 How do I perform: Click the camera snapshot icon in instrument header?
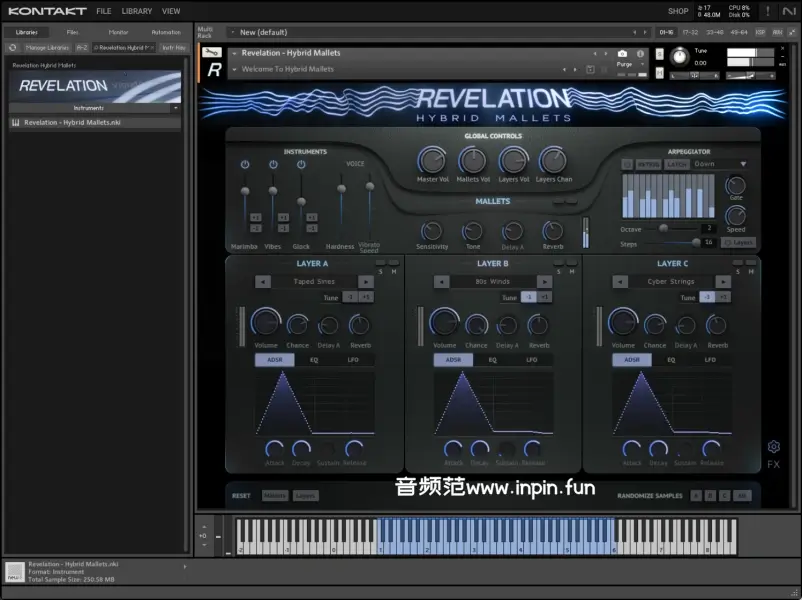pyautogui.click(x=623, y=53)
